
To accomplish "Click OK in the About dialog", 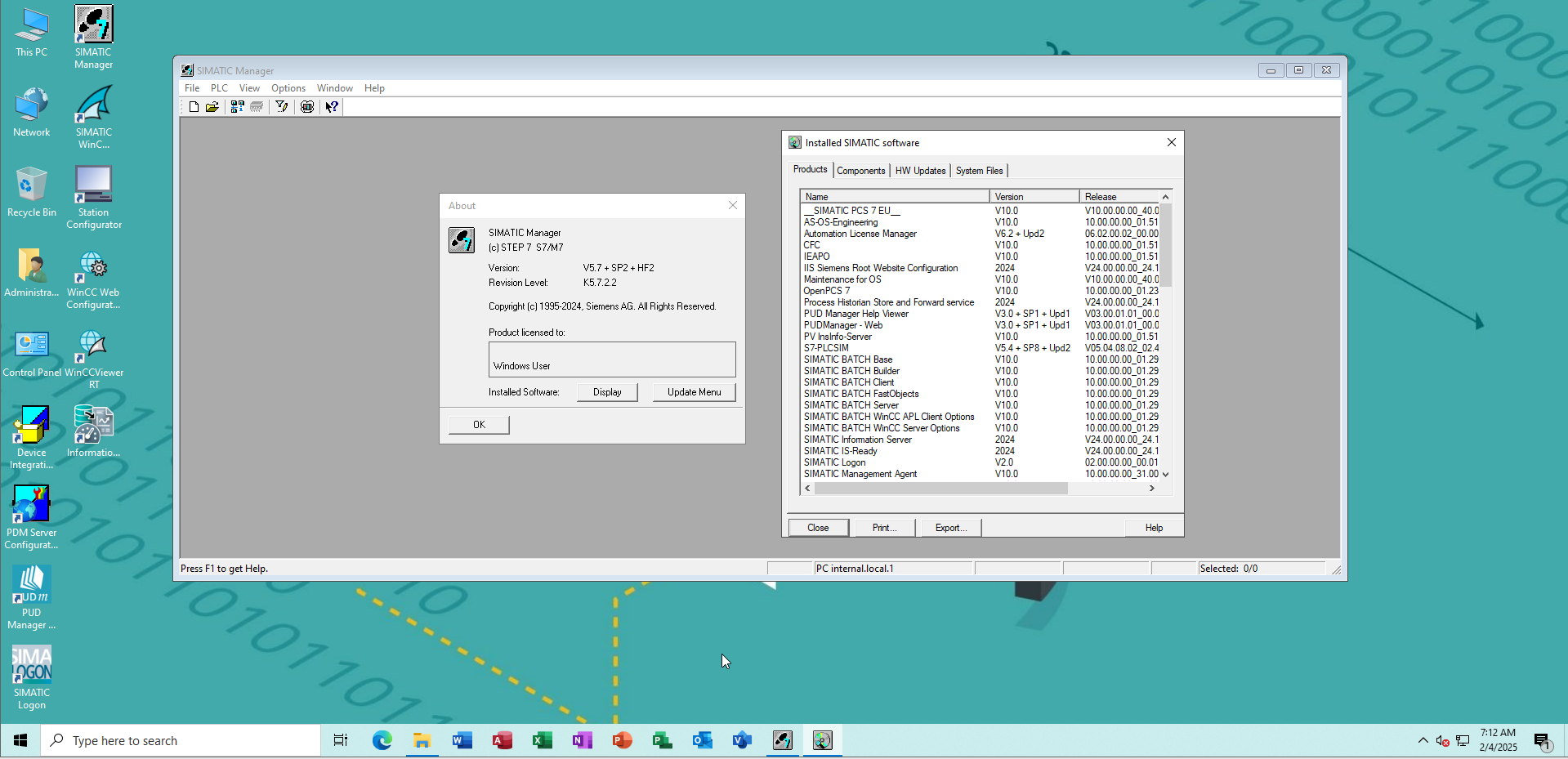I will tap(479, 425).
